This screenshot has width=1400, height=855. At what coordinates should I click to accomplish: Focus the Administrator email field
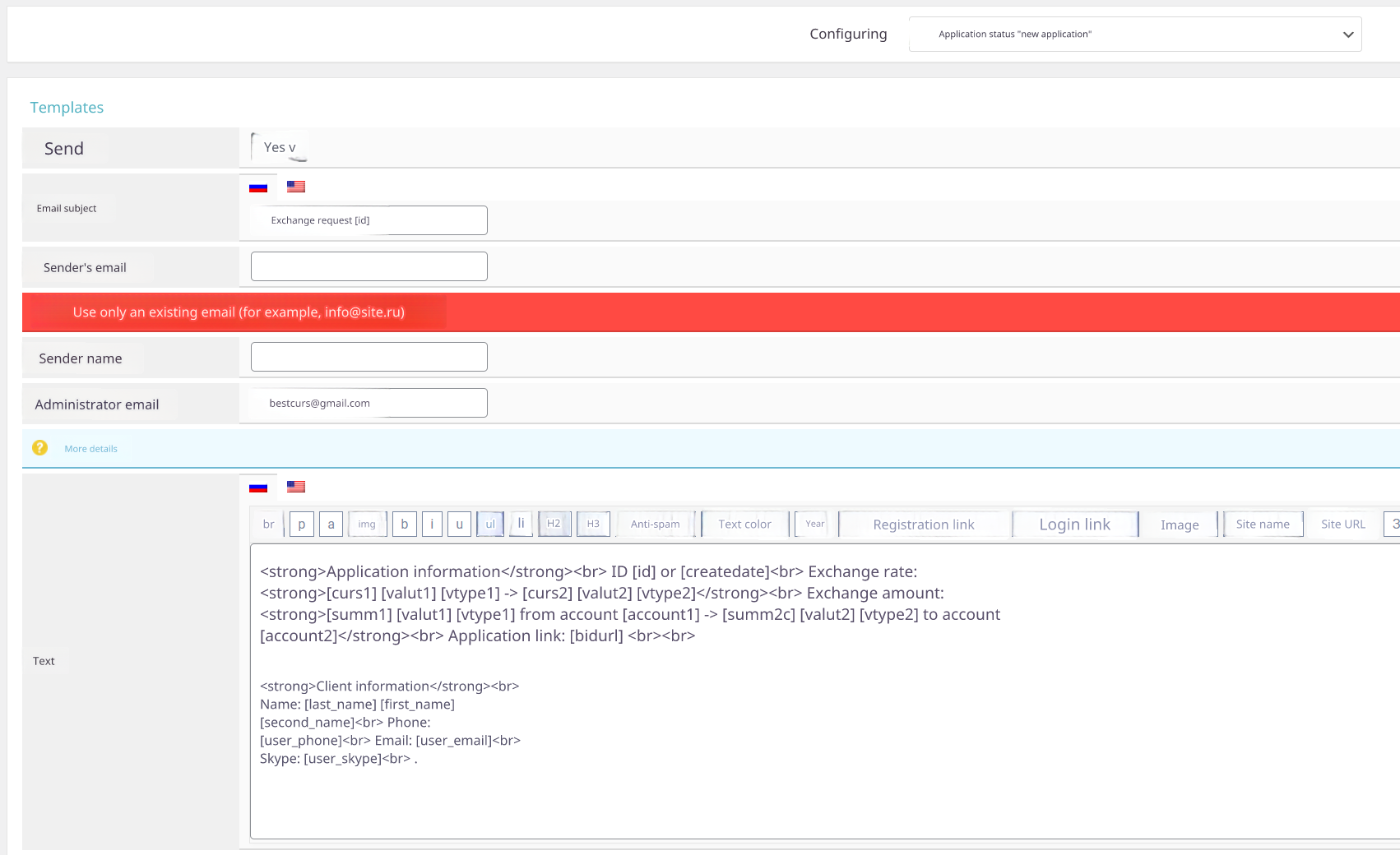pyautogui.click(x=369, y=403)
